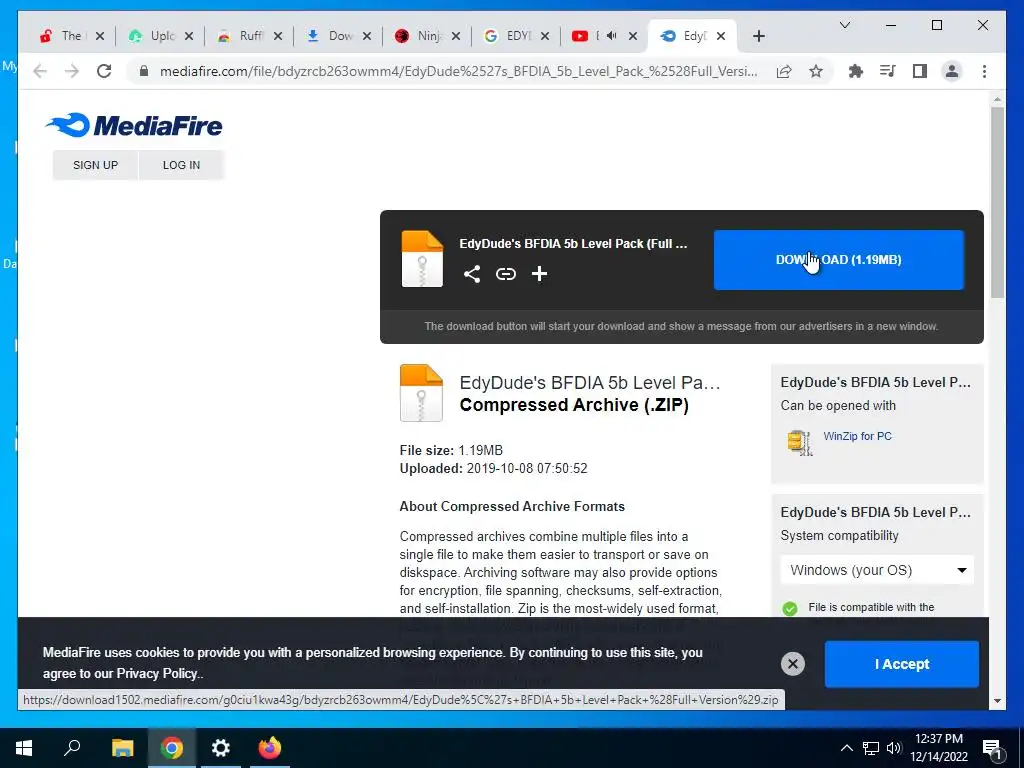1024x768 pixels.
Task: Click the orange ZIP file icon in dark box
Action: [x=422, y=259]
